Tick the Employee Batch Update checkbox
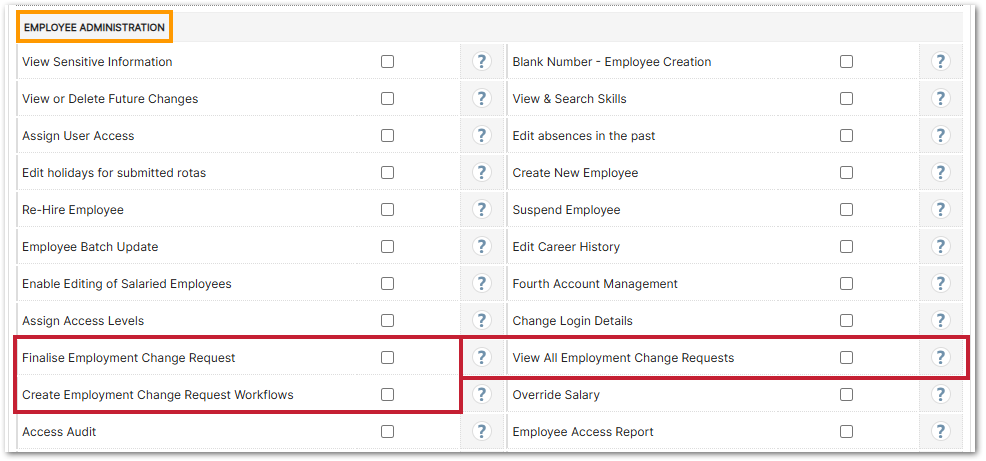The width and height of the screenshot is (986, 461). (x=388, y=247)
